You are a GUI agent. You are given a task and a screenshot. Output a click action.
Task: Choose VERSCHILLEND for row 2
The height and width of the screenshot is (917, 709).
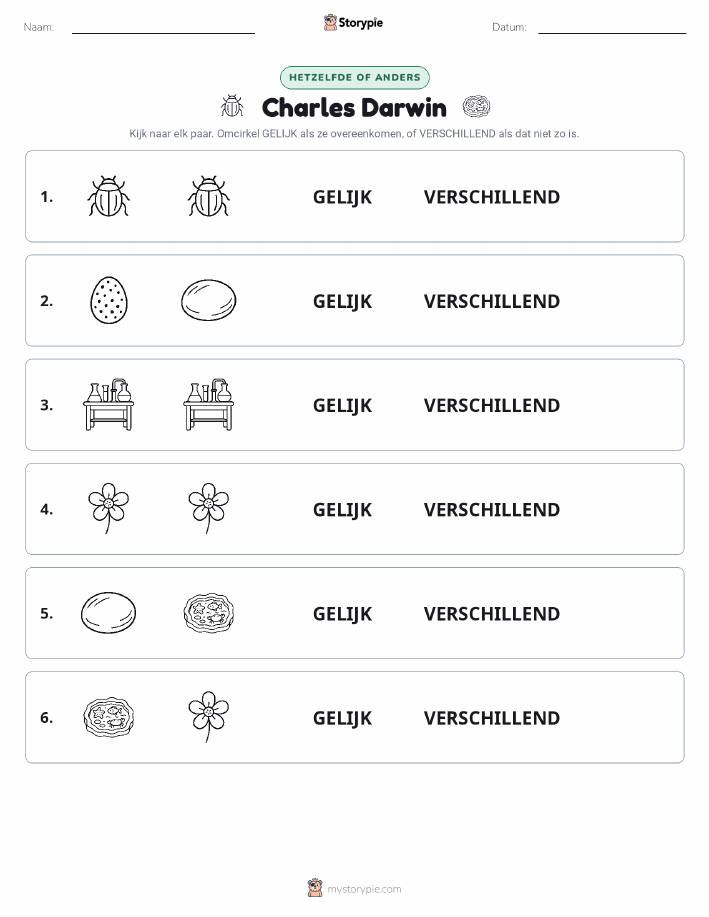coord(492,301)
